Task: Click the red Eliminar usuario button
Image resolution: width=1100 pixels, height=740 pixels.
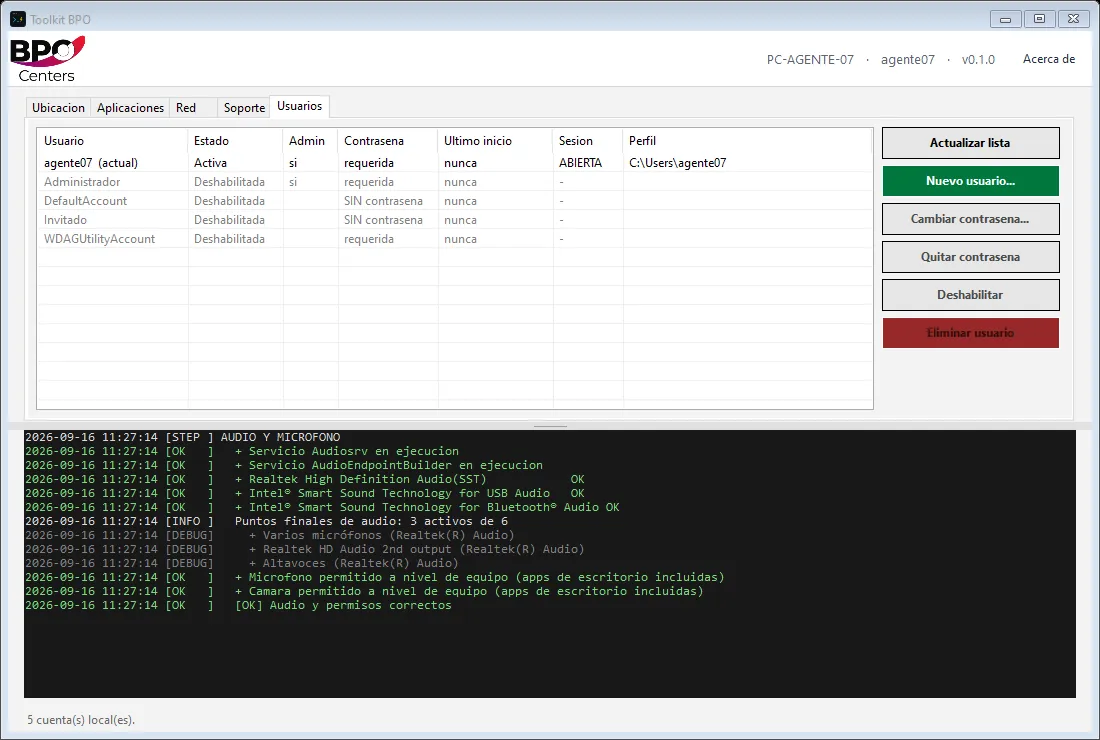Action: coord(970,333)
